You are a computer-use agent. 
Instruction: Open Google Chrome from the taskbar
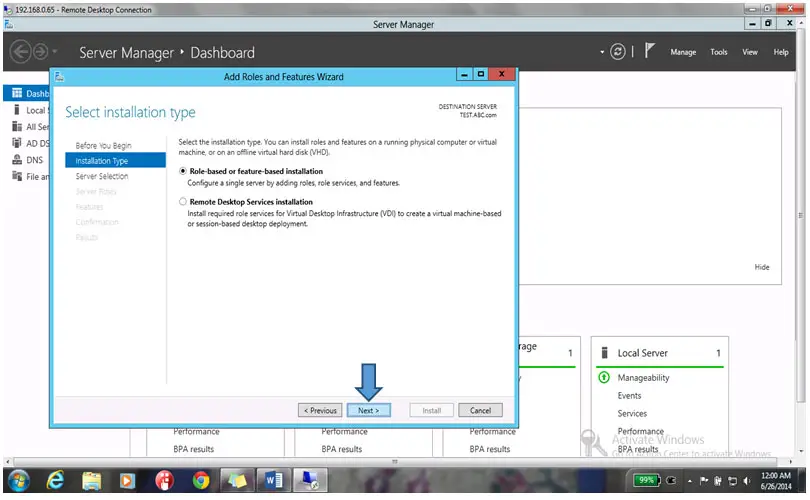point(201,481)
